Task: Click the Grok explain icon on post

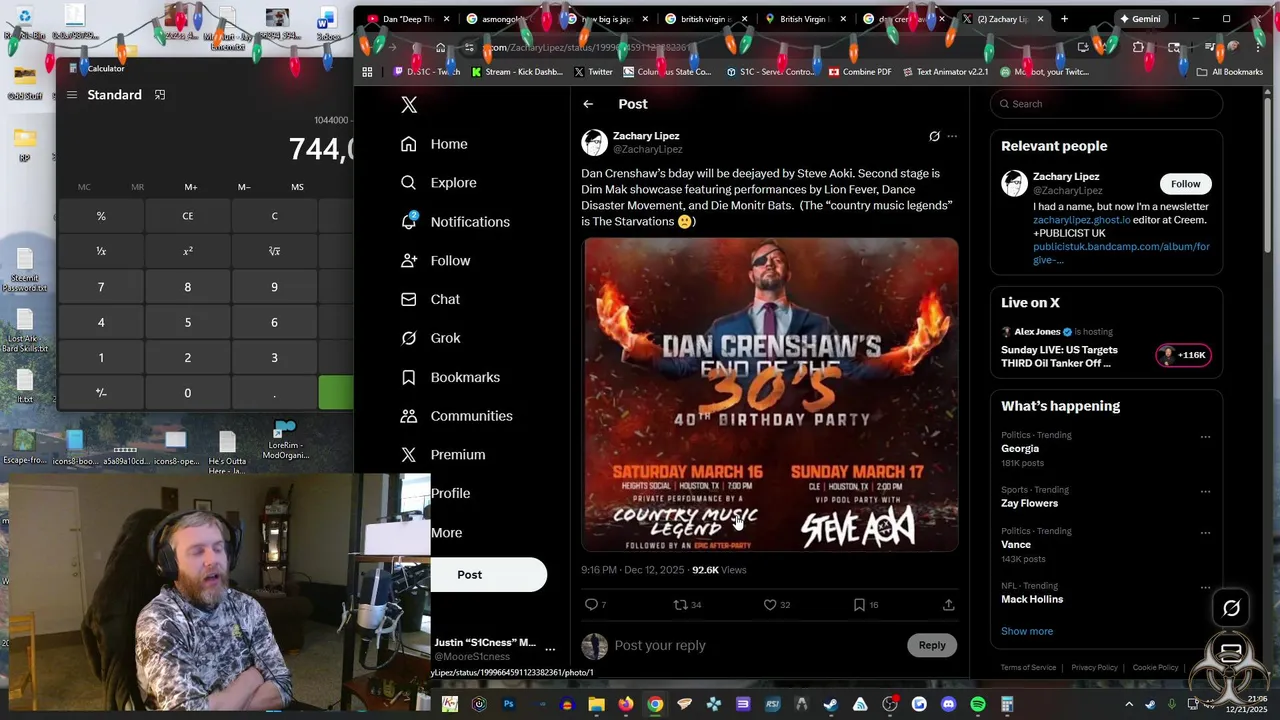Action: click(x=934, y=136)
